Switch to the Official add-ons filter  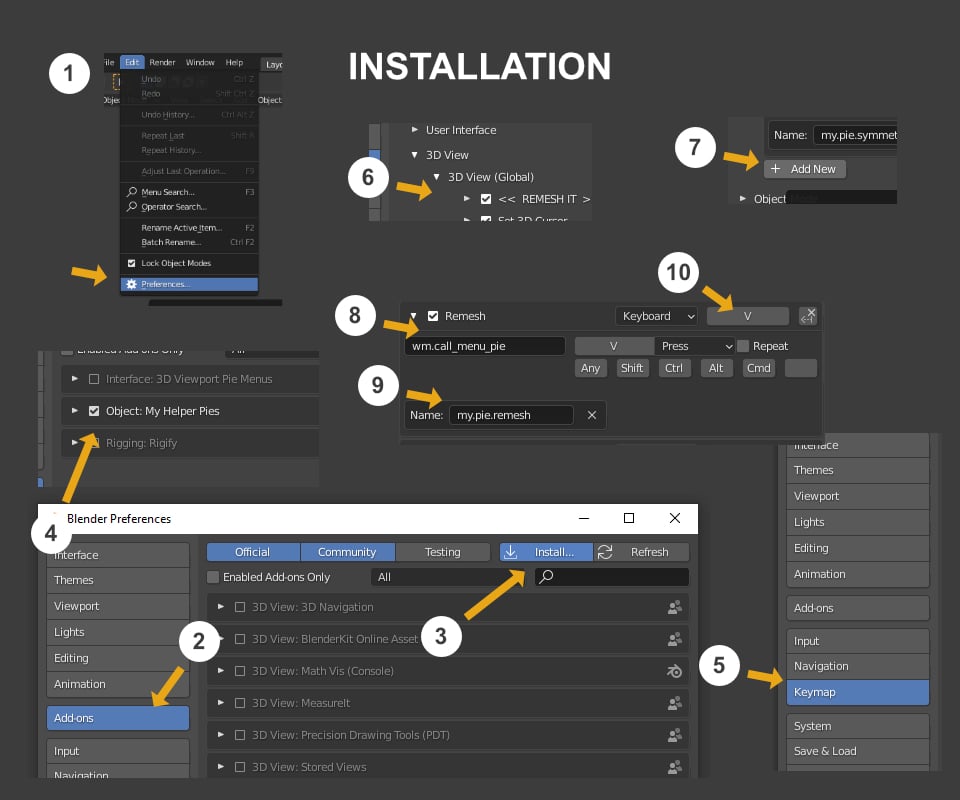point(253,552)
